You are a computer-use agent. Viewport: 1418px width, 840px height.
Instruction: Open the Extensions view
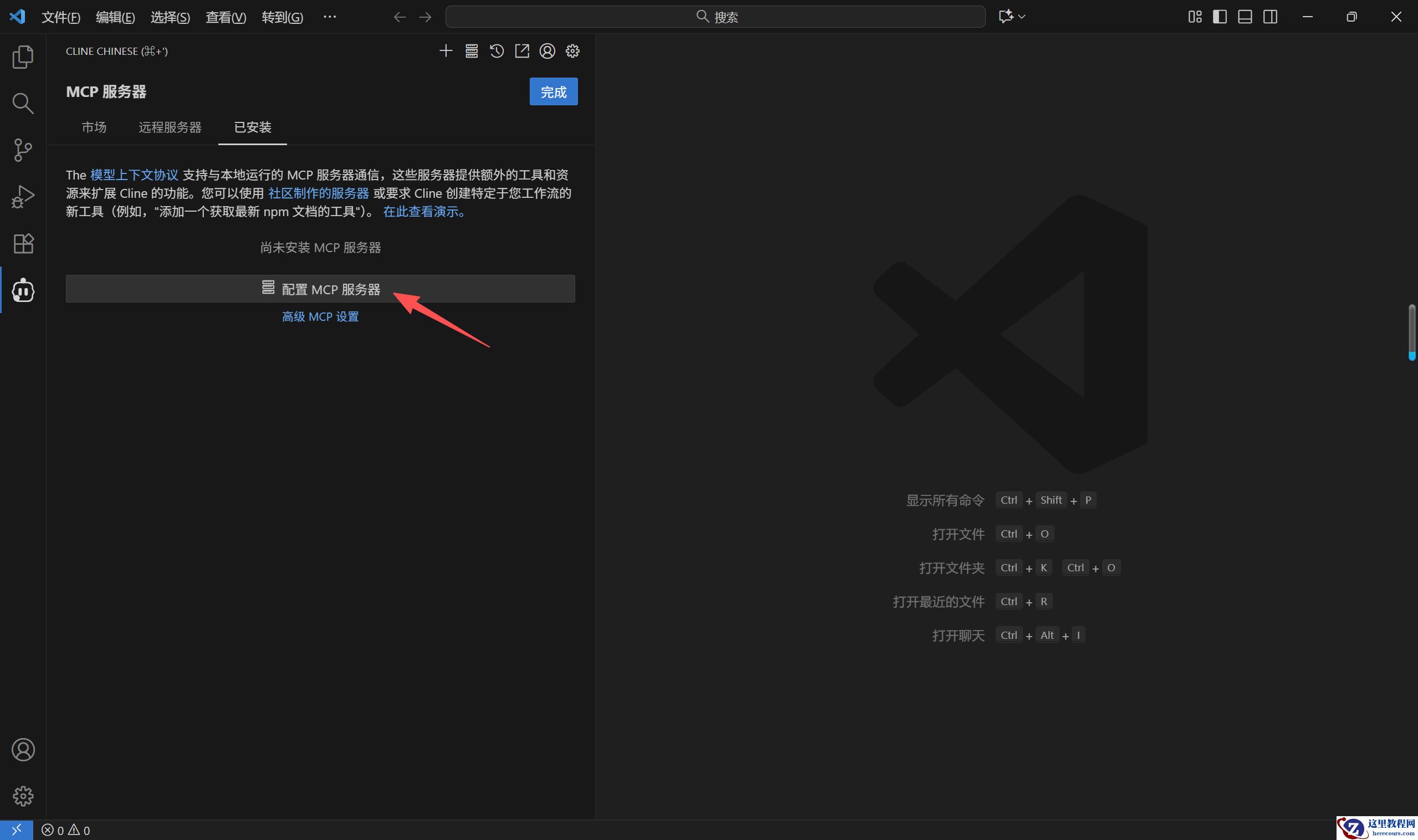coord(23,243)
